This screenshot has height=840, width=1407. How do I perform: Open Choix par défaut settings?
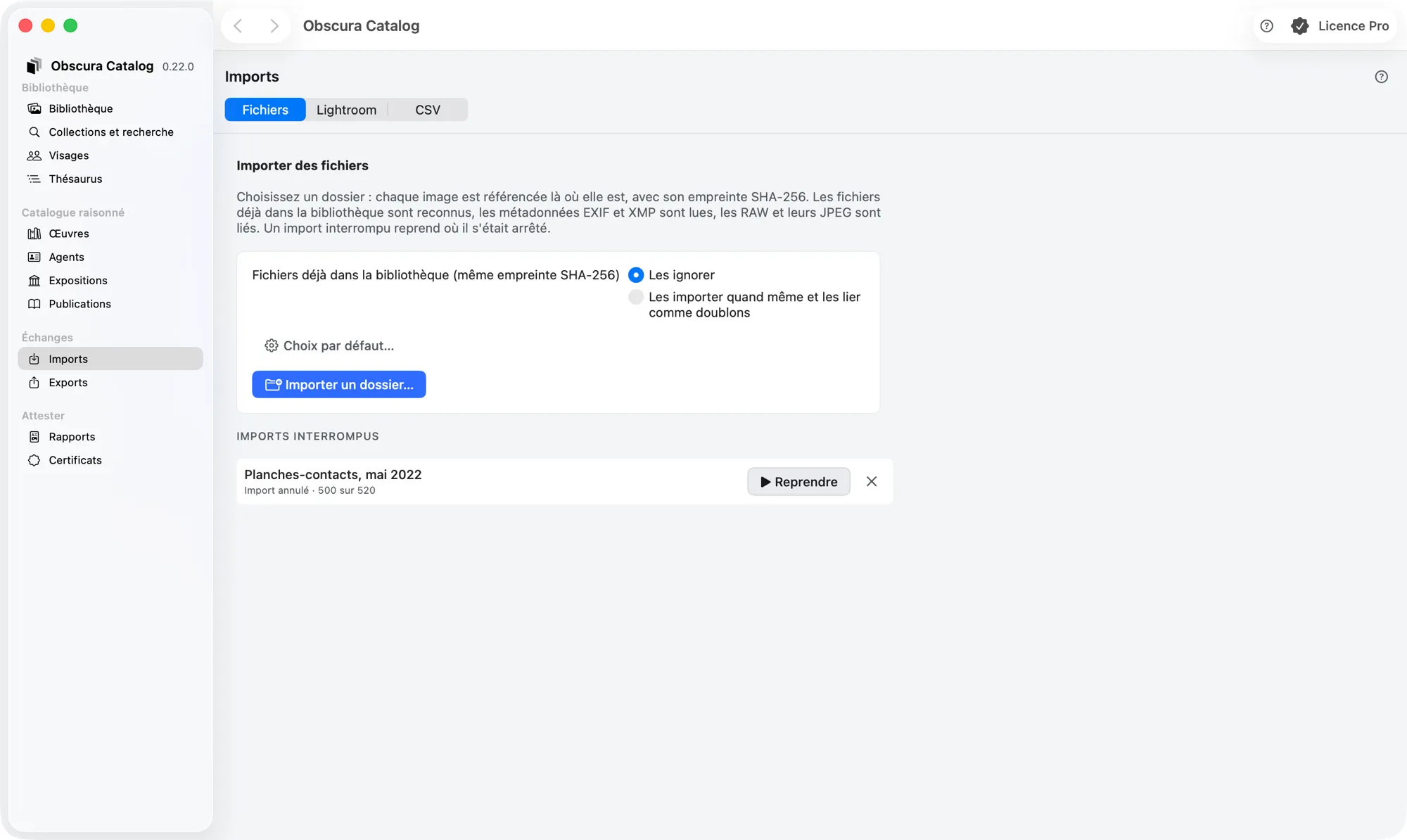[x=329, y=345]
